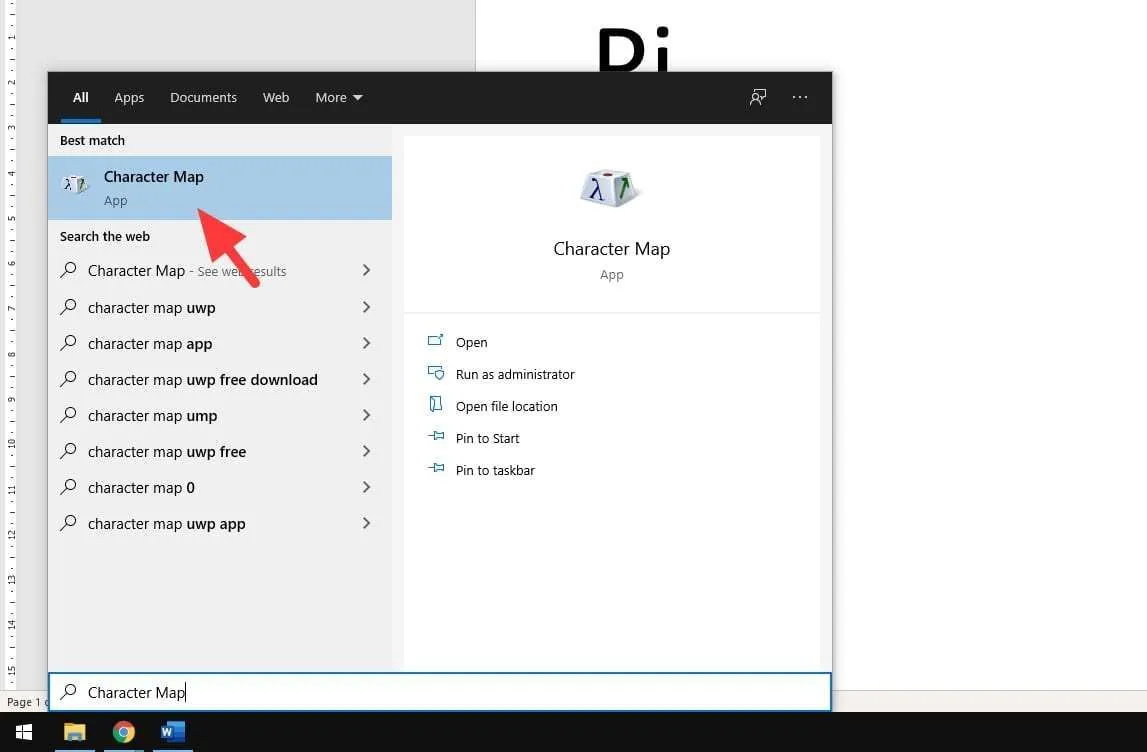Image resolution: width=1147 pixels, height=752 pixels.
Task: Click the 'Character Map' title in preview pane
Action: [612, 249]
